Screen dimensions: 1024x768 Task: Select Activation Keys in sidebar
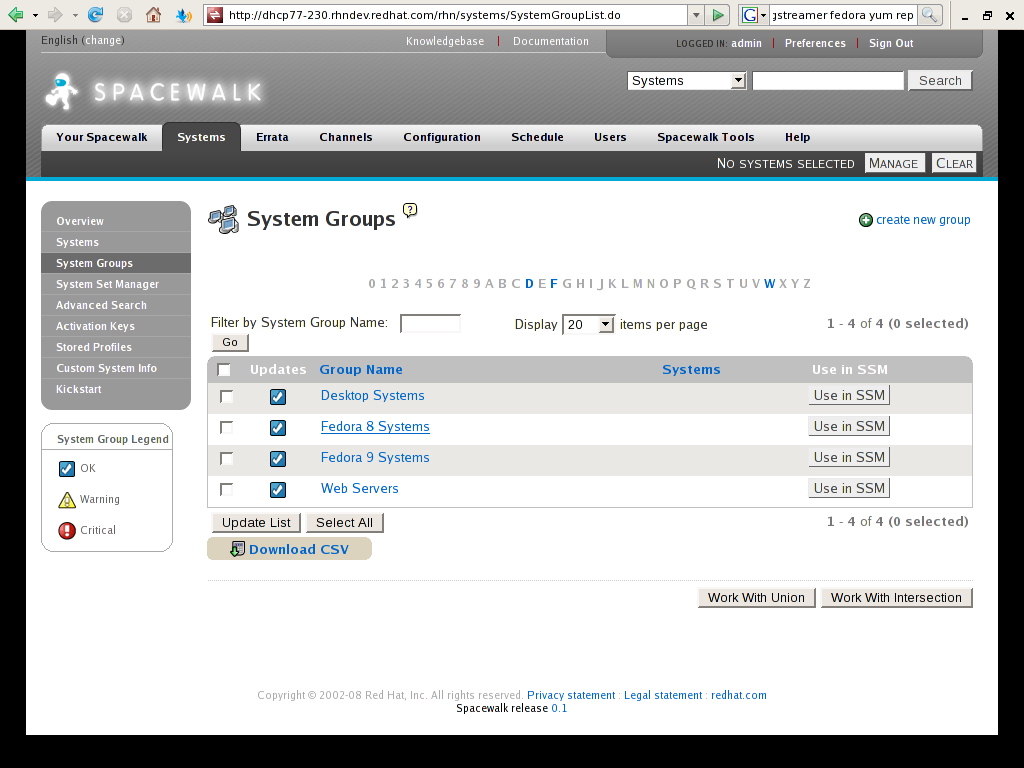click(116, 326)
